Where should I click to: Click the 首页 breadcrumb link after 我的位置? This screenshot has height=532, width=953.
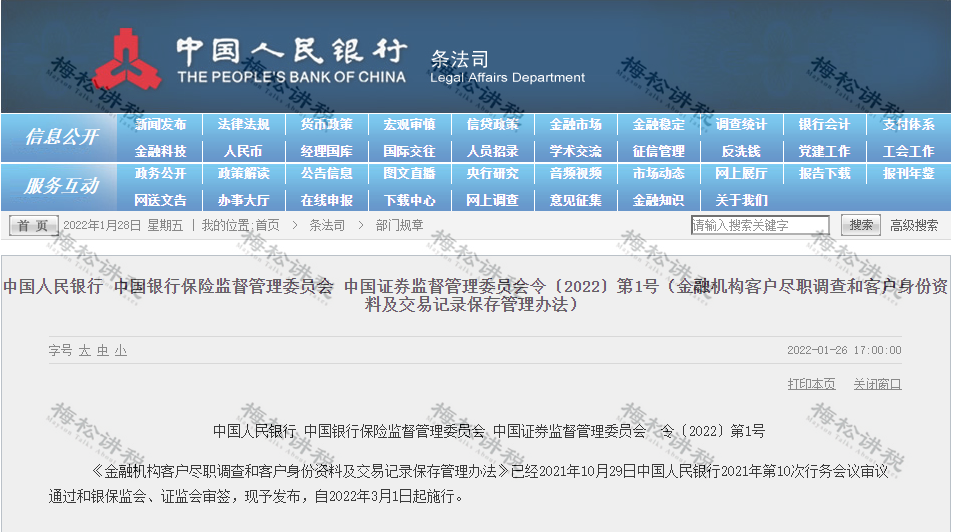tap(267, 226)
